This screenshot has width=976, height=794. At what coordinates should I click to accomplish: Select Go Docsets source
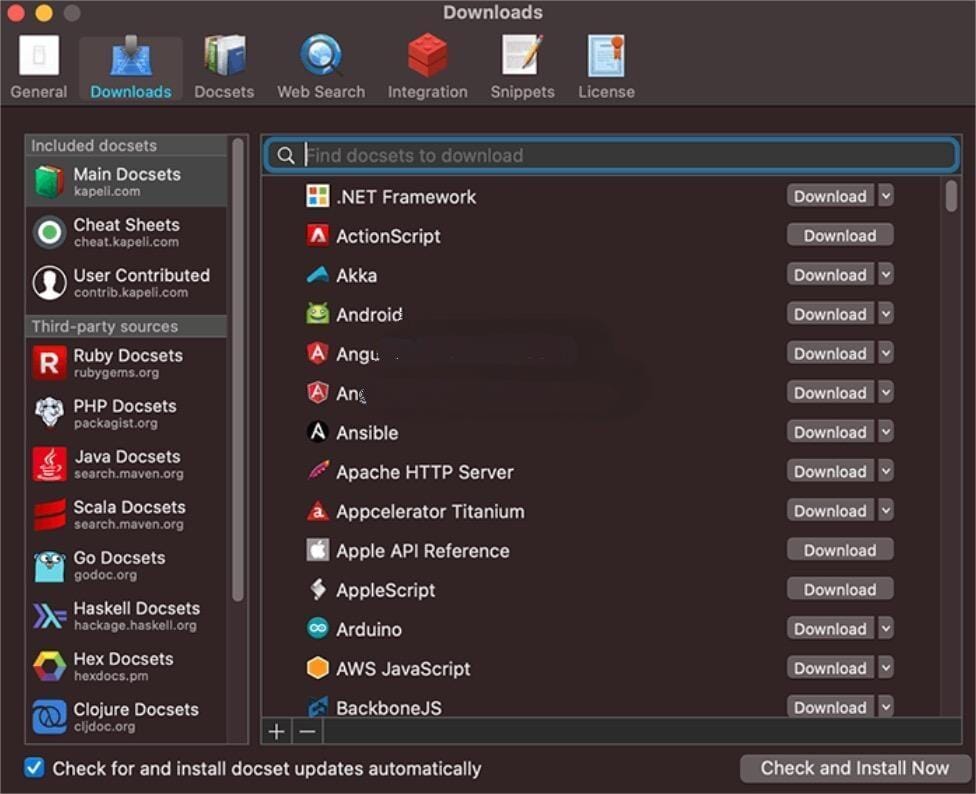[126, 565]
